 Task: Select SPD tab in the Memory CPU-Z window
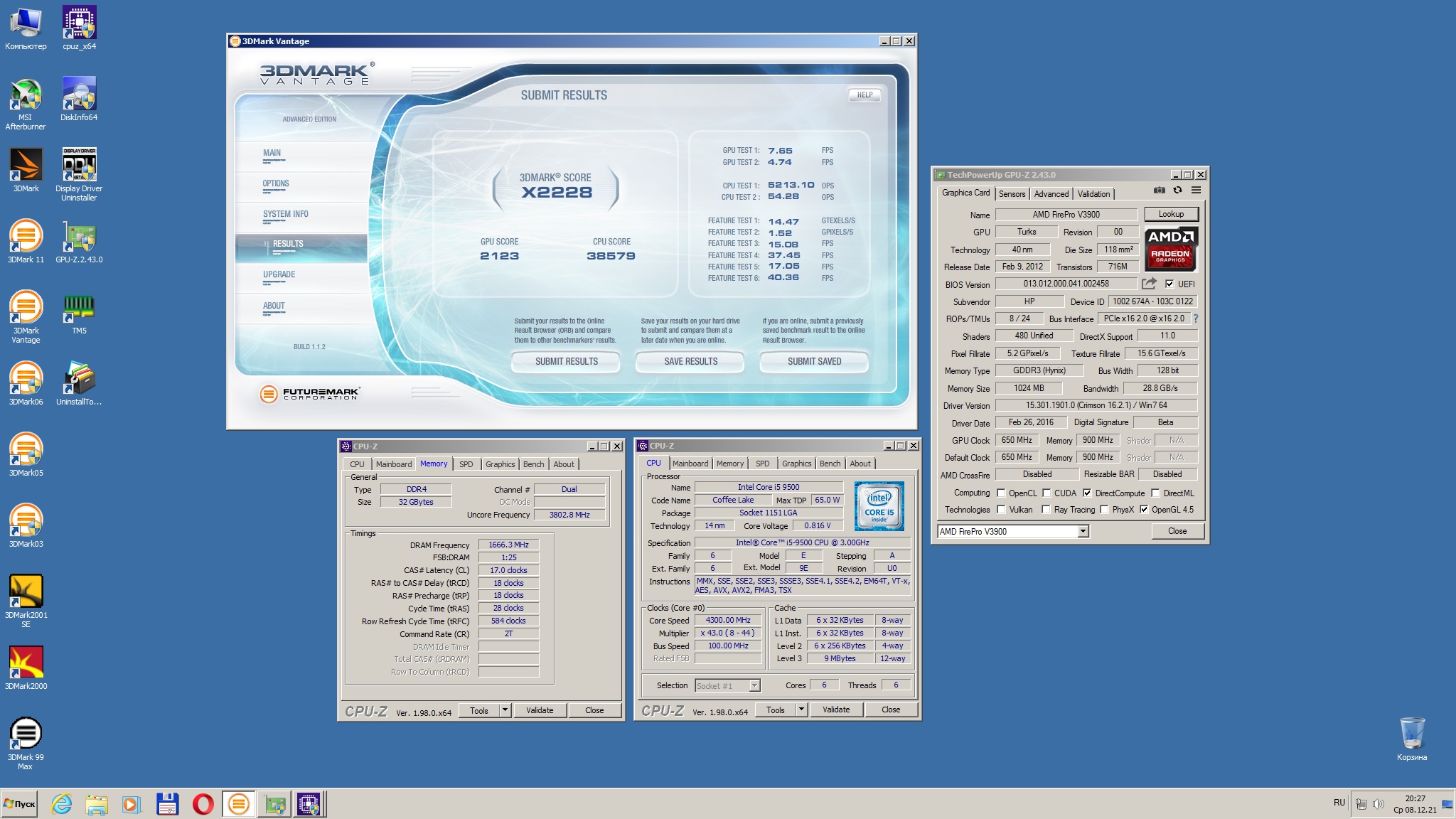click(466, 464)
